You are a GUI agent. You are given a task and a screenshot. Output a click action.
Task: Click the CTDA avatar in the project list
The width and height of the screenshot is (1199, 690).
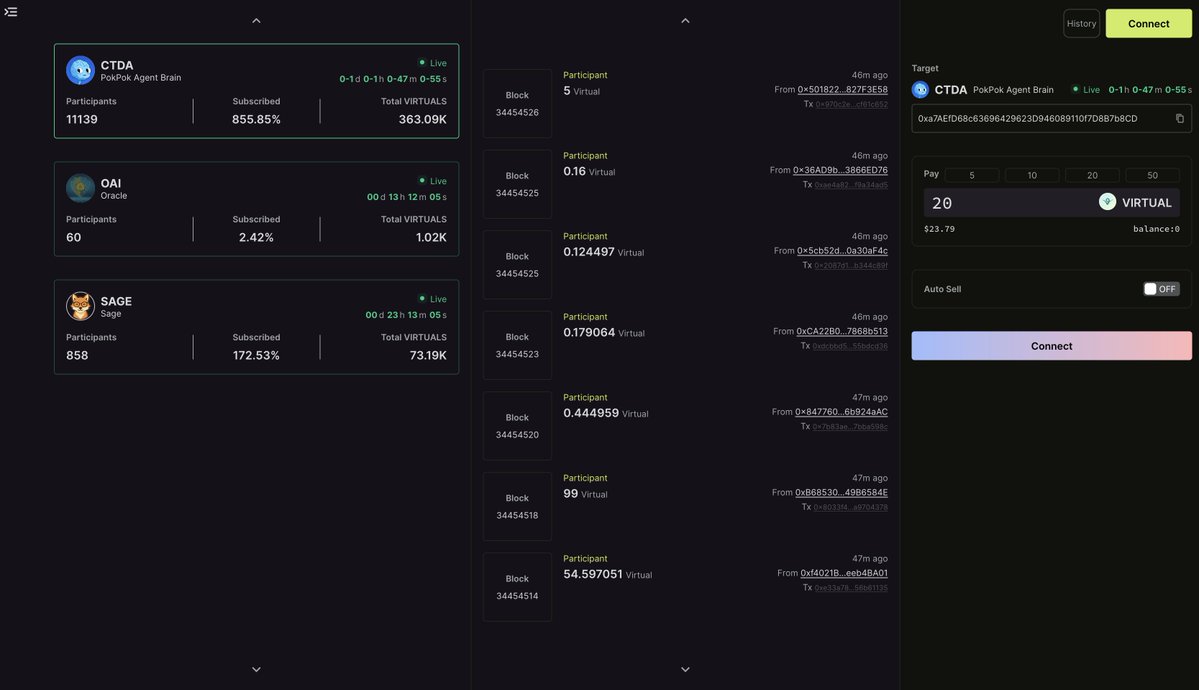click(80, 70)
